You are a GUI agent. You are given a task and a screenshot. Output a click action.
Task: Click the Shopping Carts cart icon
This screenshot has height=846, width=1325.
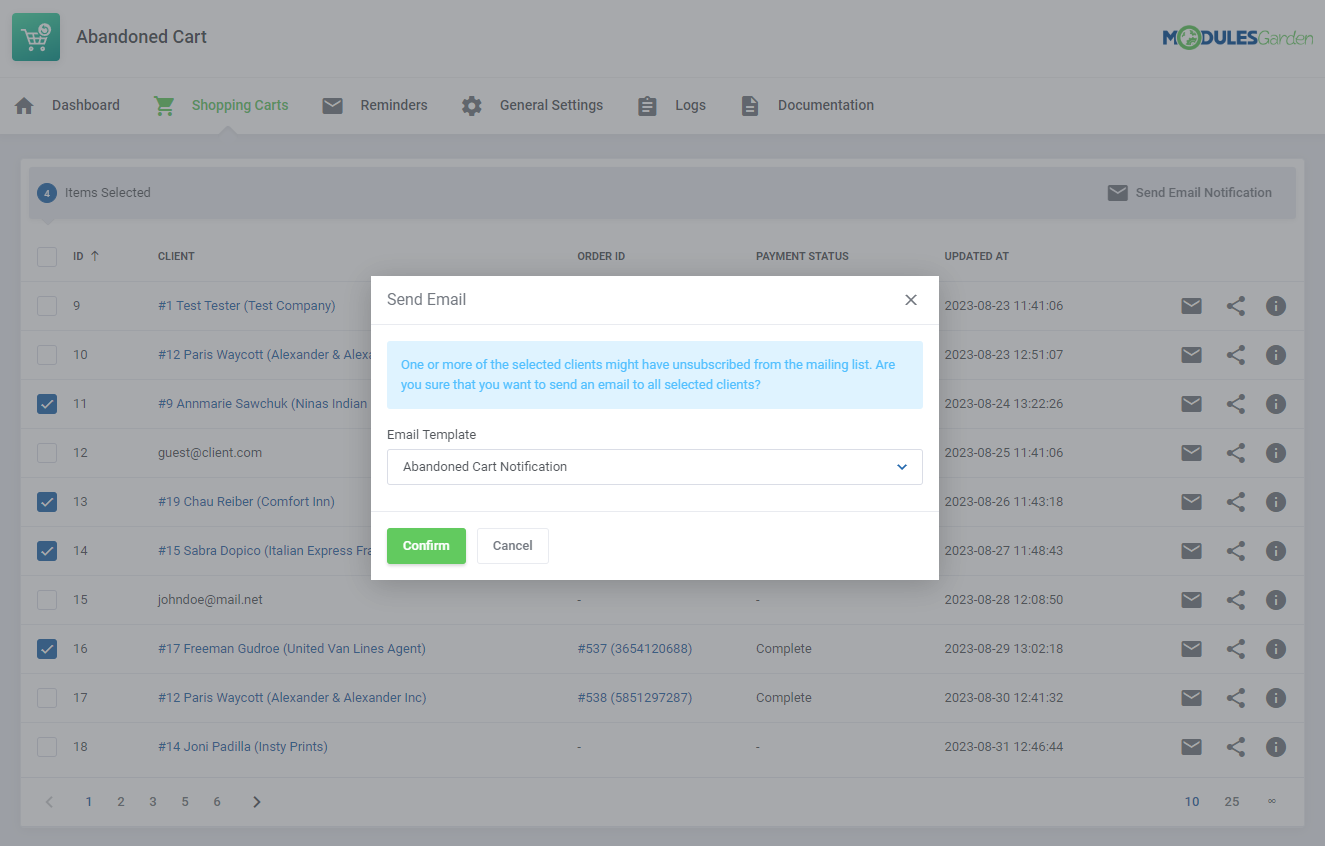tap(163, 104)
